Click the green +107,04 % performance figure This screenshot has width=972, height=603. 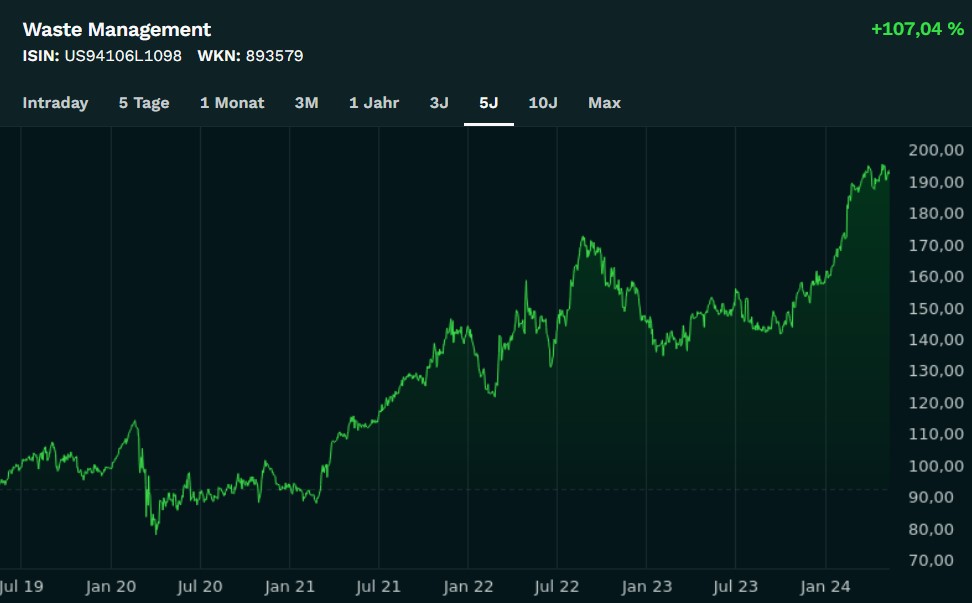coord(916,29)
